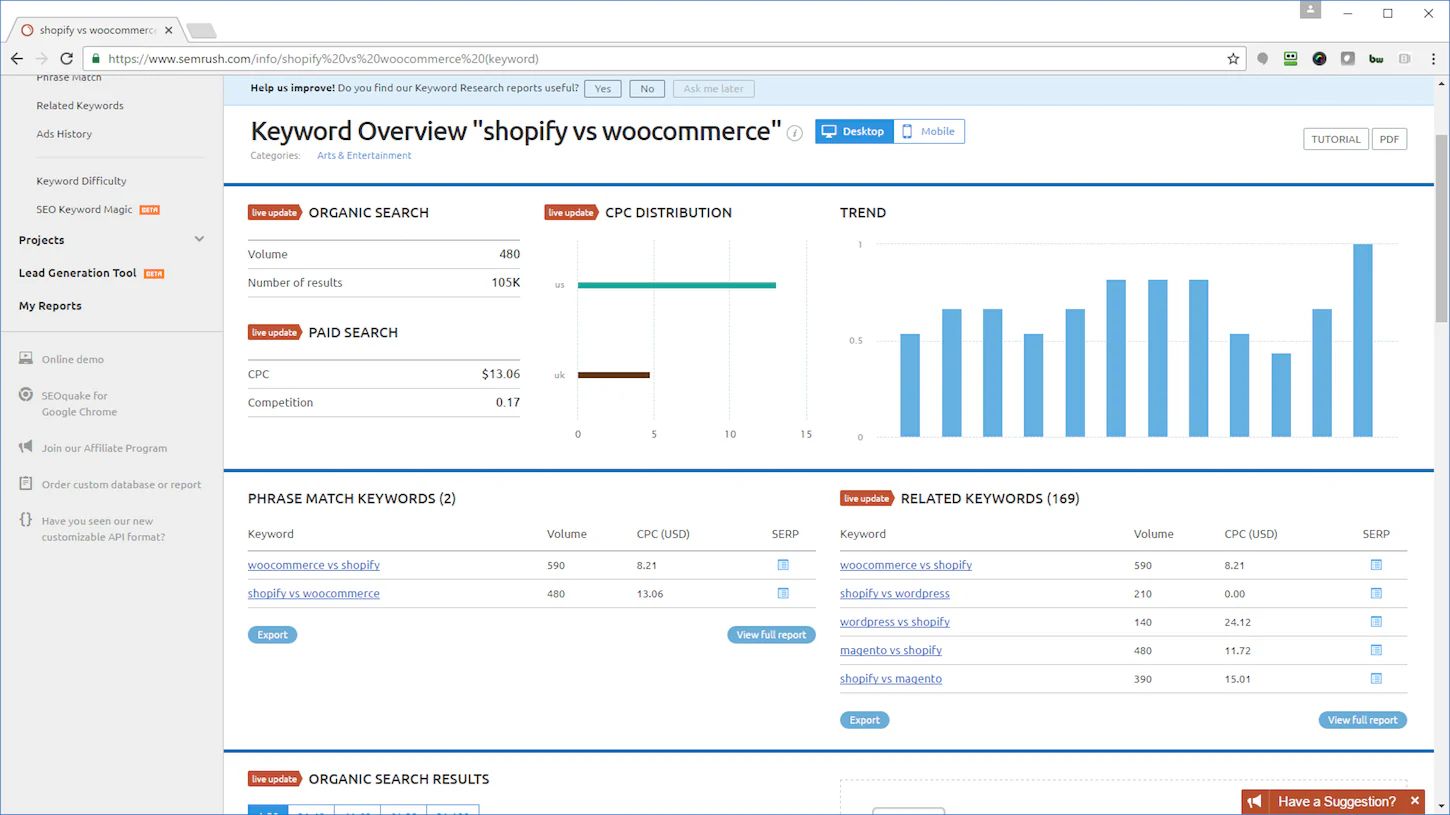The width and height of the screenshot is (1450, 815).
Task: Click the browser address bar URL
Action: (x=323, y=59)
